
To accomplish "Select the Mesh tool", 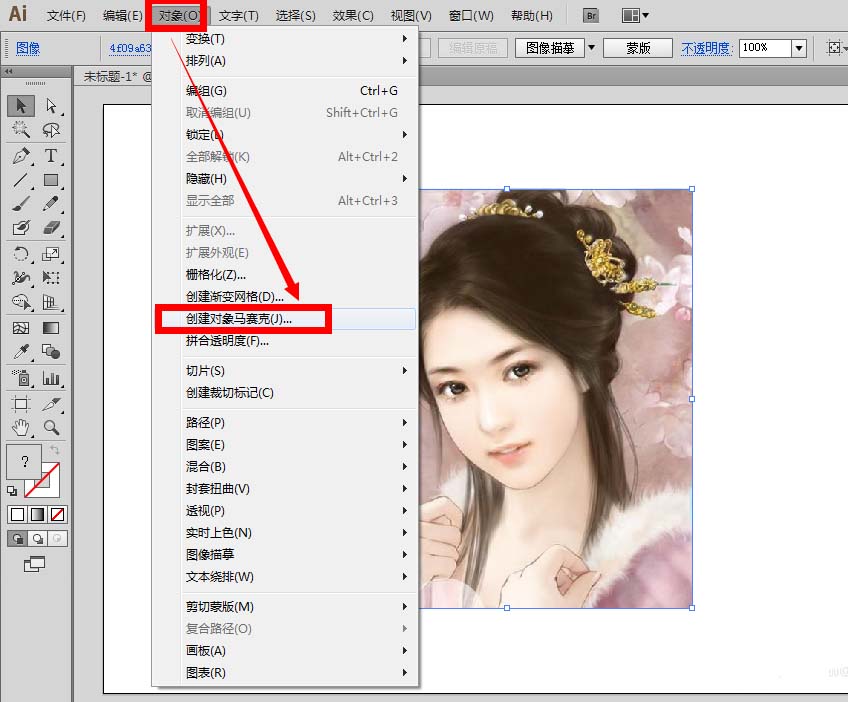I will click(21, 328).
